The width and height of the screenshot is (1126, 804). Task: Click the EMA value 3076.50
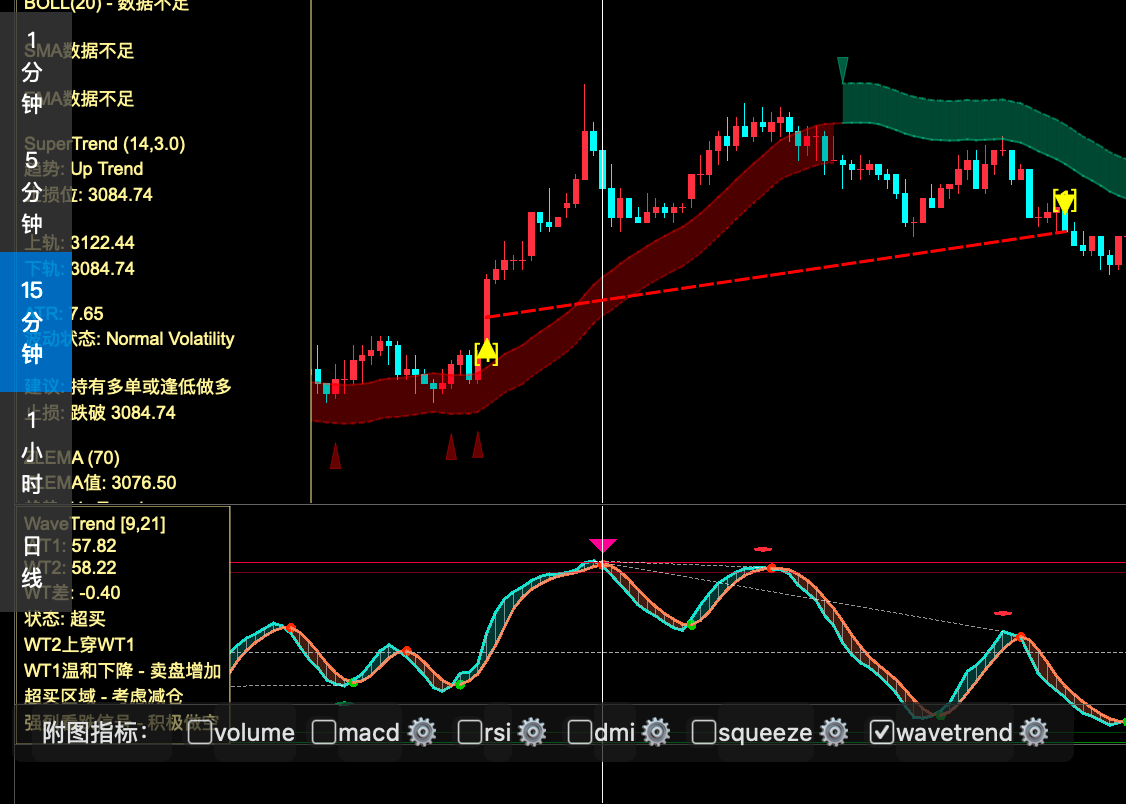(143, 482)
